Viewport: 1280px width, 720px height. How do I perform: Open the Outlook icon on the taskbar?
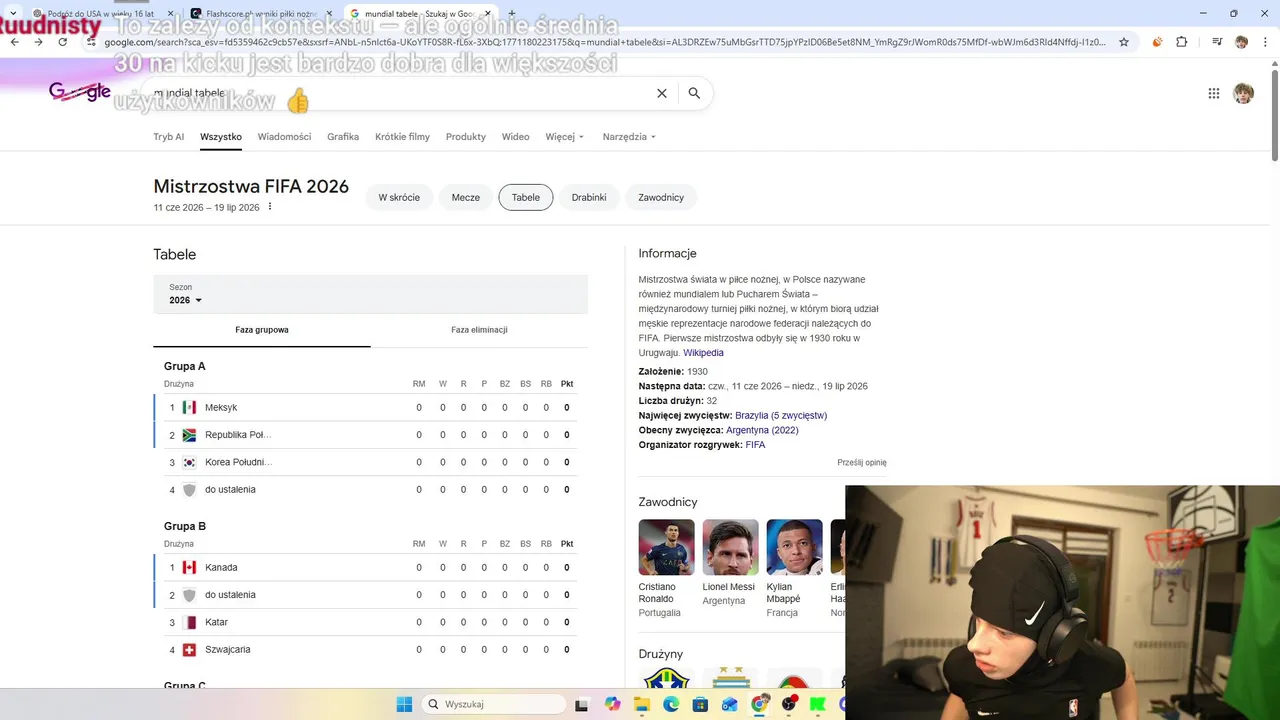(729, 704)
